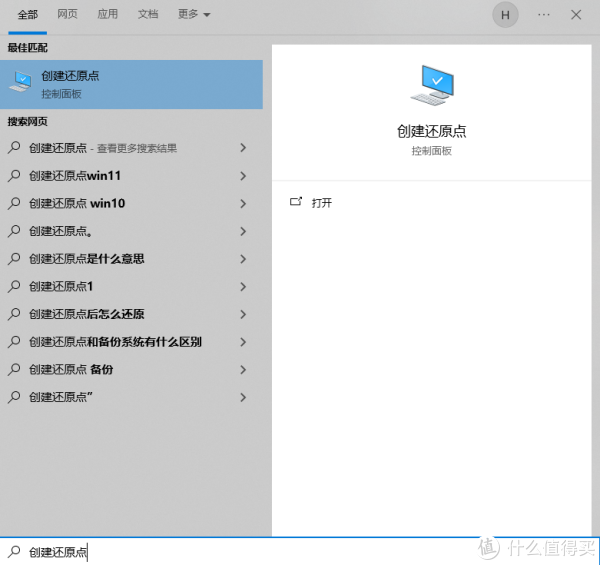Viewport: 600px width, 565px height.
Task: Click 打开 to launch the control panel item
Action: pyautogui.click(x=321, y=203)
